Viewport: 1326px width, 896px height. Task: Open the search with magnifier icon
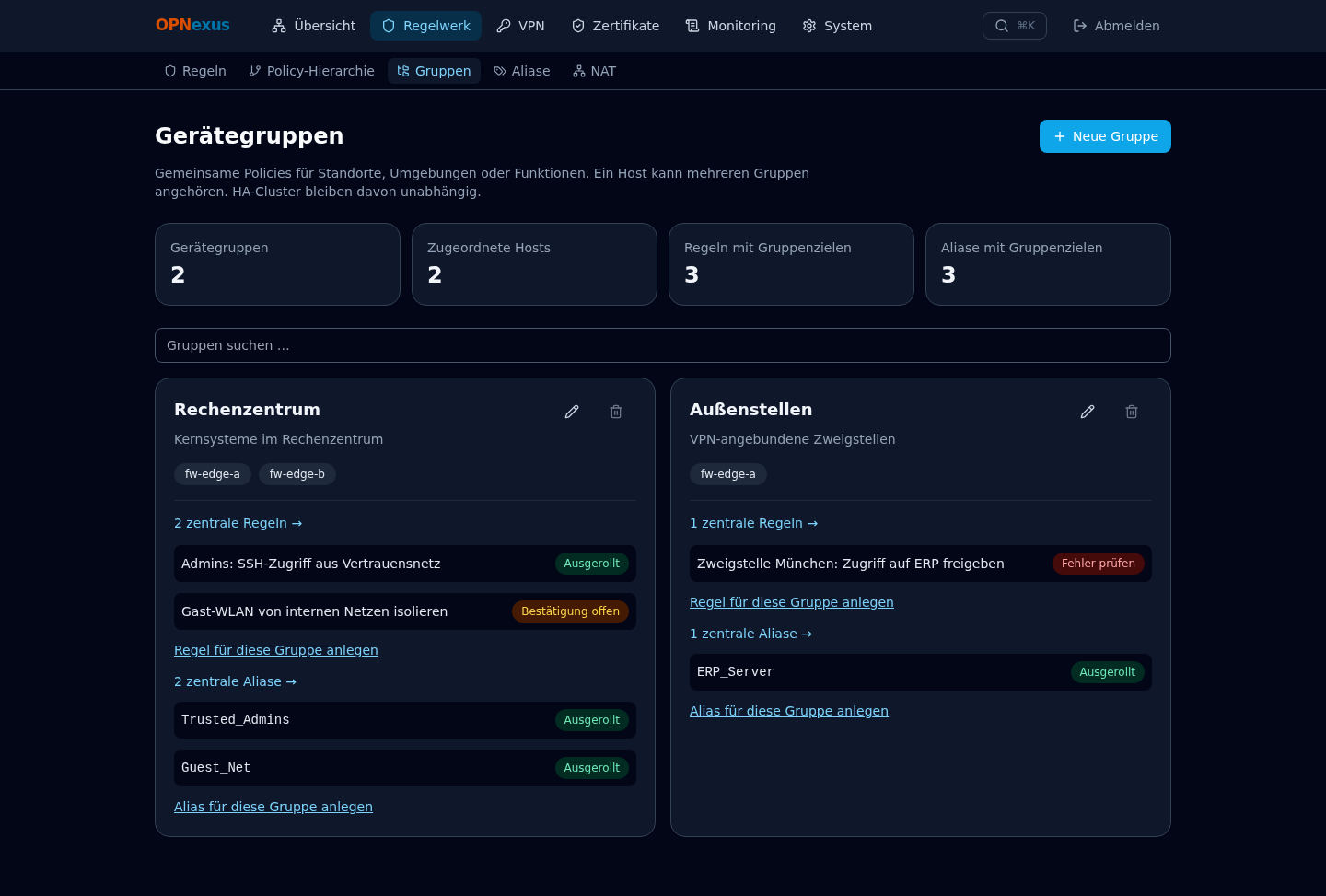(1014, 26)
